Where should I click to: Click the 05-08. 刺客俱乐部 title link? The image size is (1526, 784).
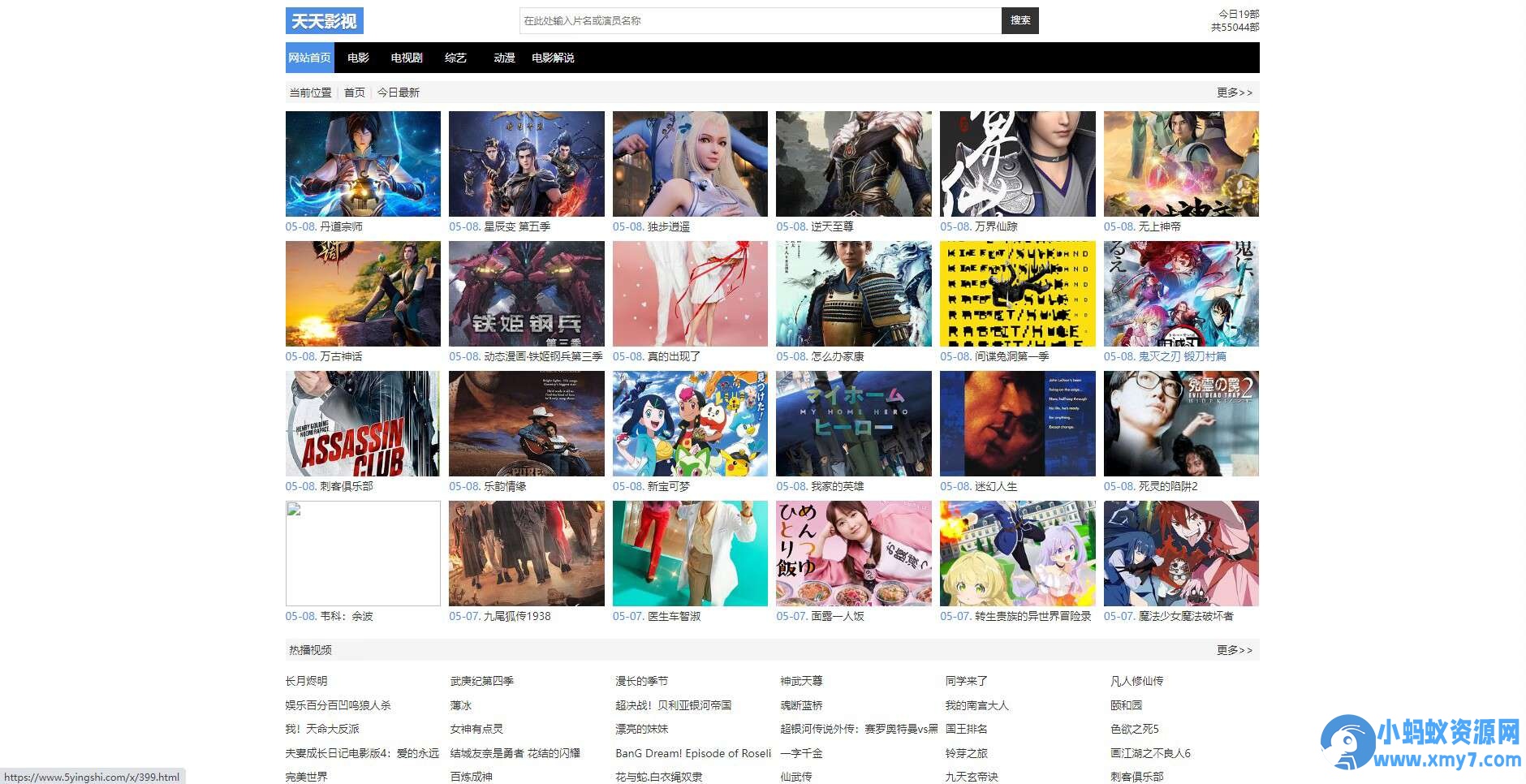(x=329, y=486)
